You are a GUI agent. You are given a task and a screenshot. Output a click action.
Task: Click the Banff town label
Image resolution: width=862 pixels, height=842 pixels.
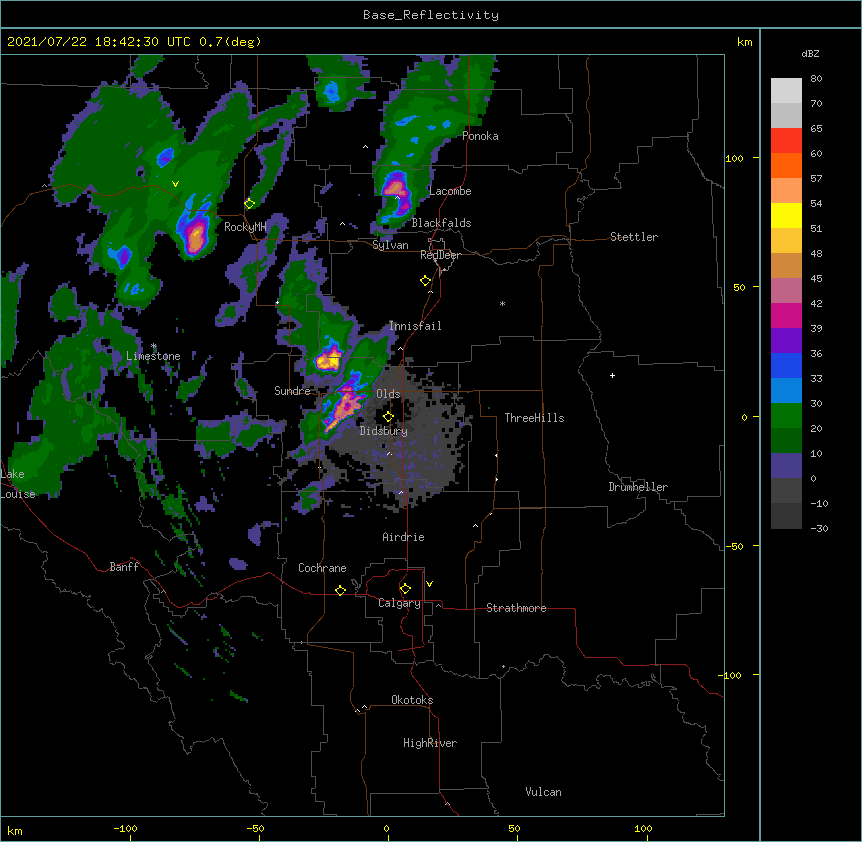(x=124, y=567)
